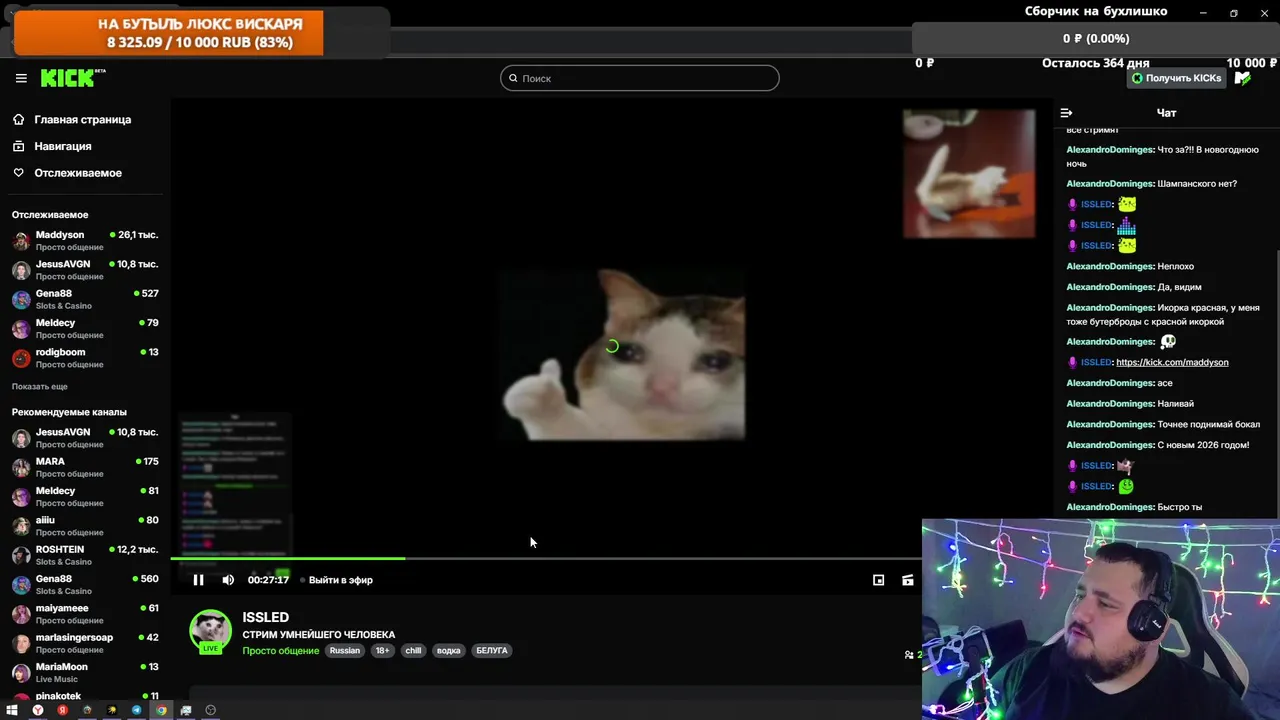Switch to Chrome in the taskbar
The height and width of the screenshot is (720, 1280).
pyautogui.click(x=161, y=710)
